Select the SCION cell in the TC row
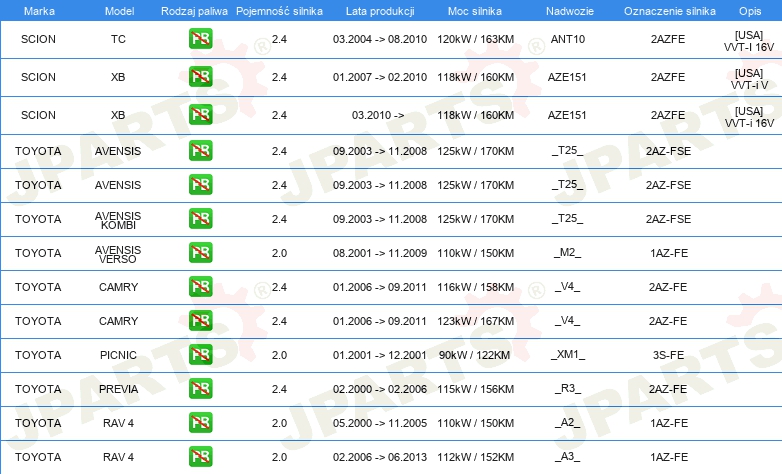This screenshot has width=782, height=474. pos(38,39)
